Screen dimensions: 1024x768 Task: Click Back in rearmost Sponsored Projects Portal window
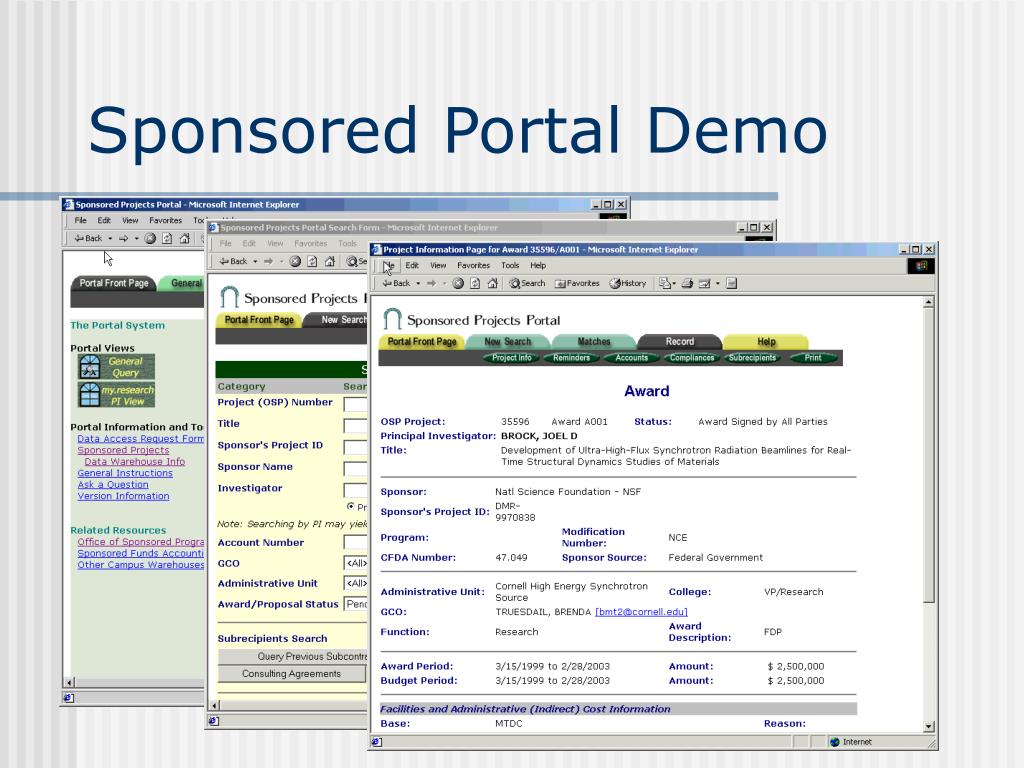point(88,238)
